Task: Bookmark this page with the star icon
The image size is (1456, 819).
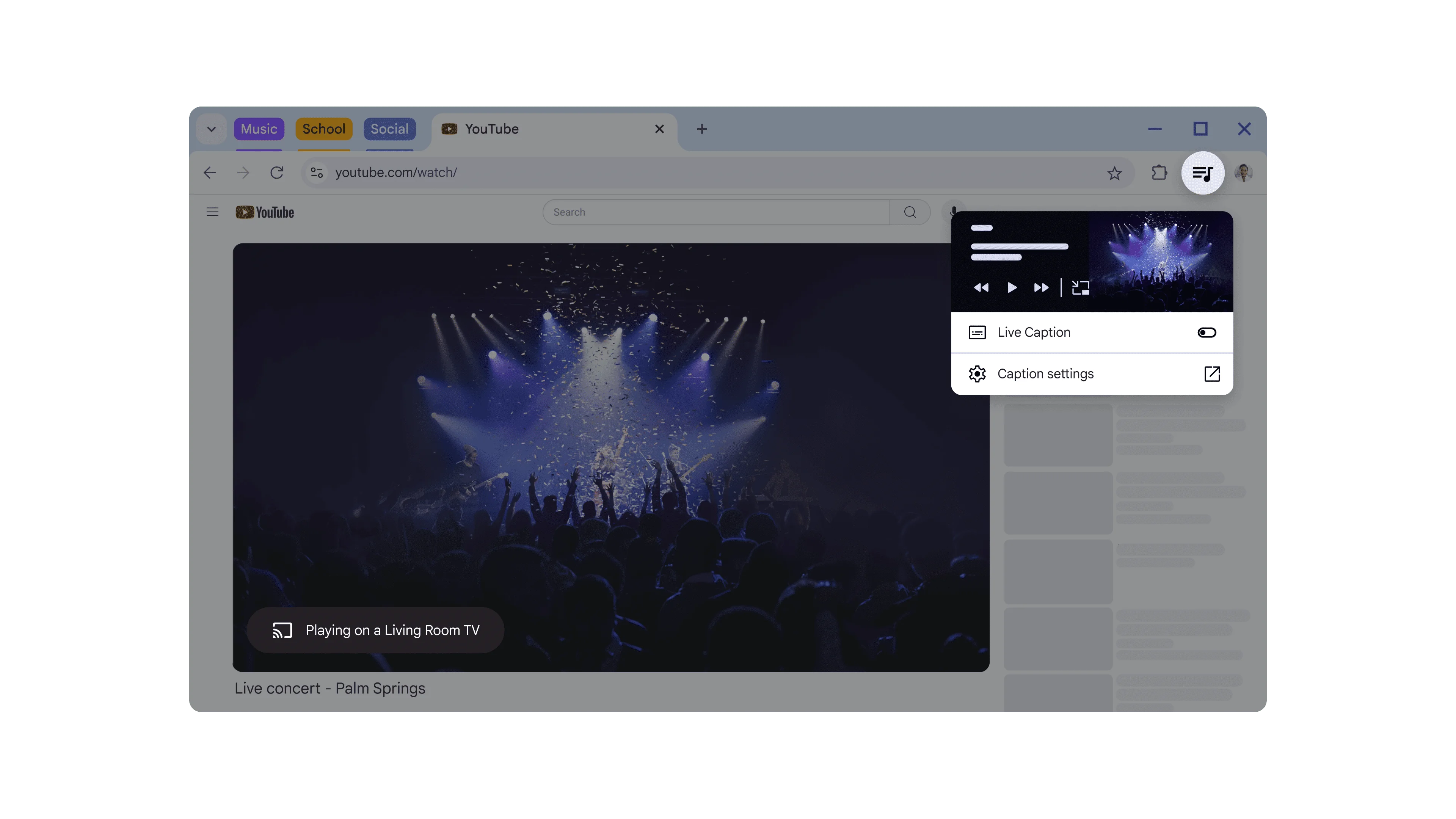Action: (x=1114, y=173)
